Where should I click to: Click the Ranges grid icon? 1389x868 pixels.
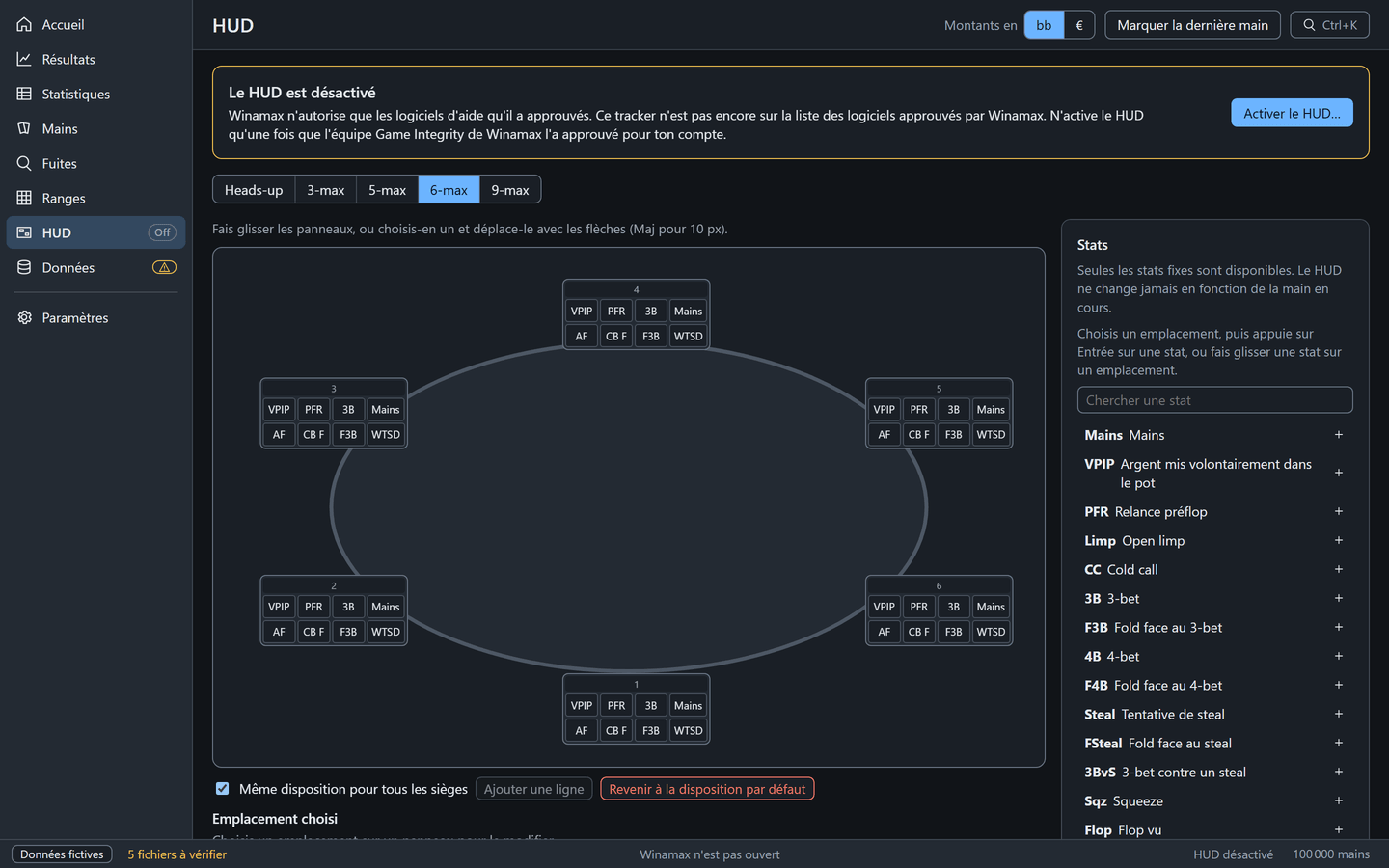(24, 198)
